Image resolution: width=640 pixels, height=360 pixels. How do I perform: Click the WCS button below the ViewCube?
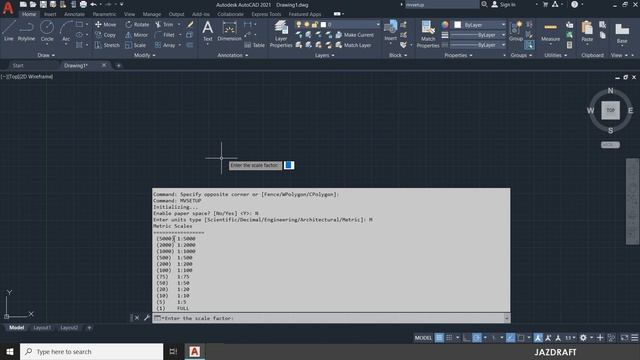point(610,144)
